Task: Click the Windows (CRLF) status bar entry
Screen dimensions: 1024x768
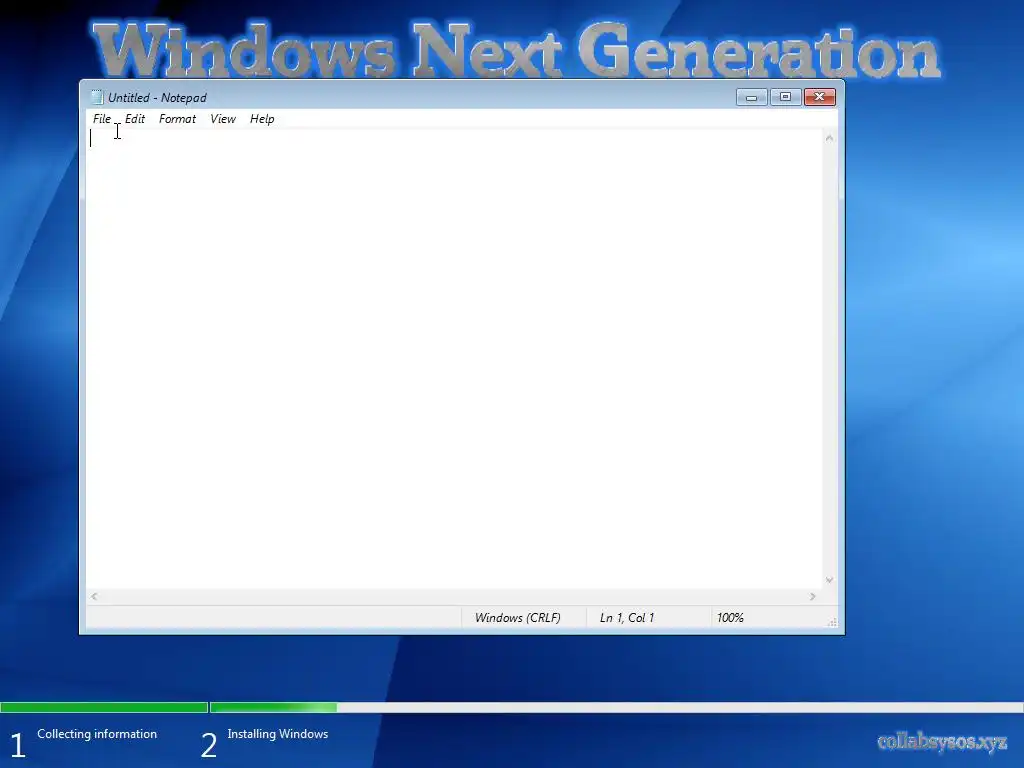Action: (517, 618)
